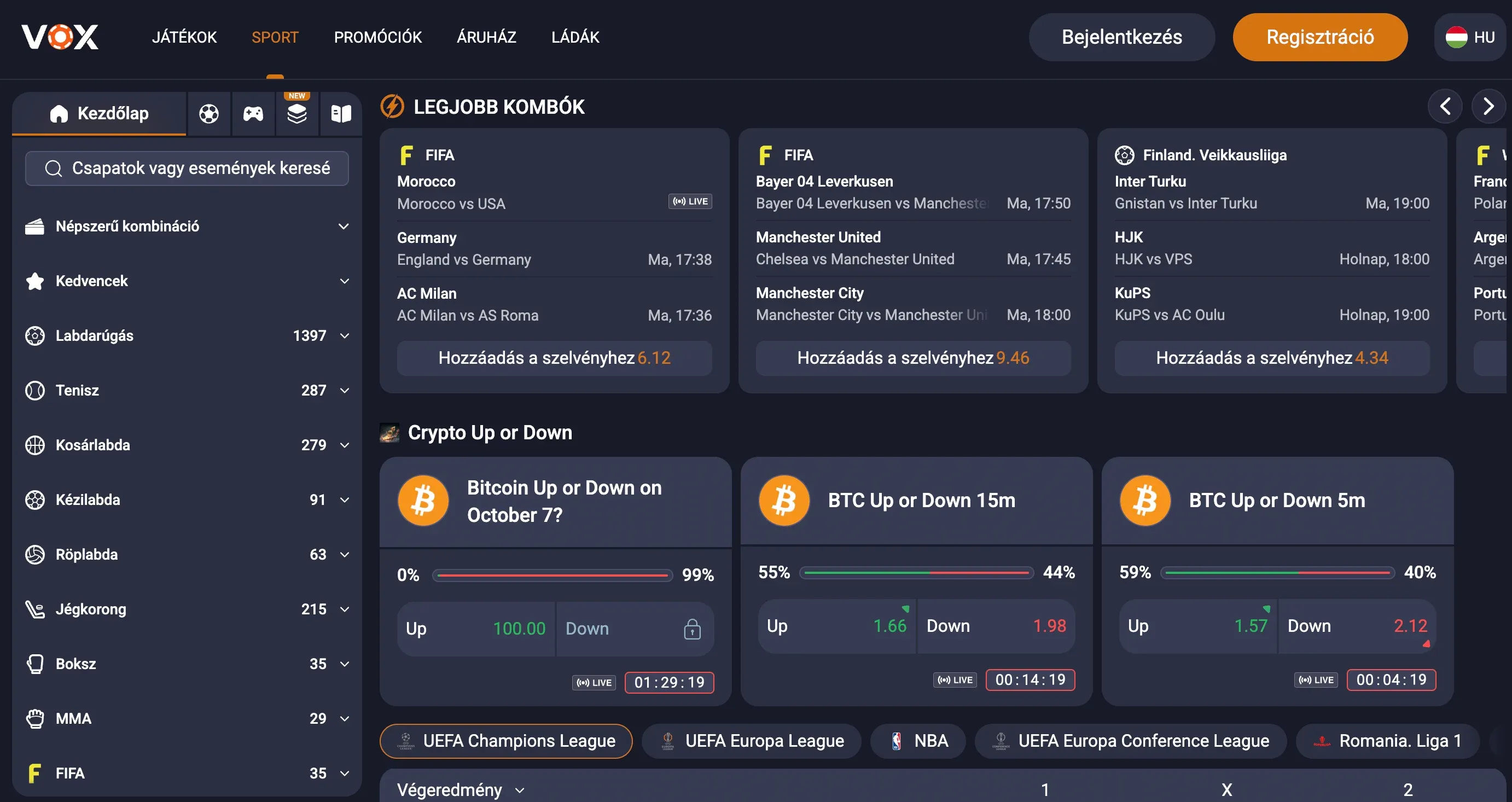Click the MMA fist icon
The height and width of the screenshot is (802, 1512).
click(35, 719)
